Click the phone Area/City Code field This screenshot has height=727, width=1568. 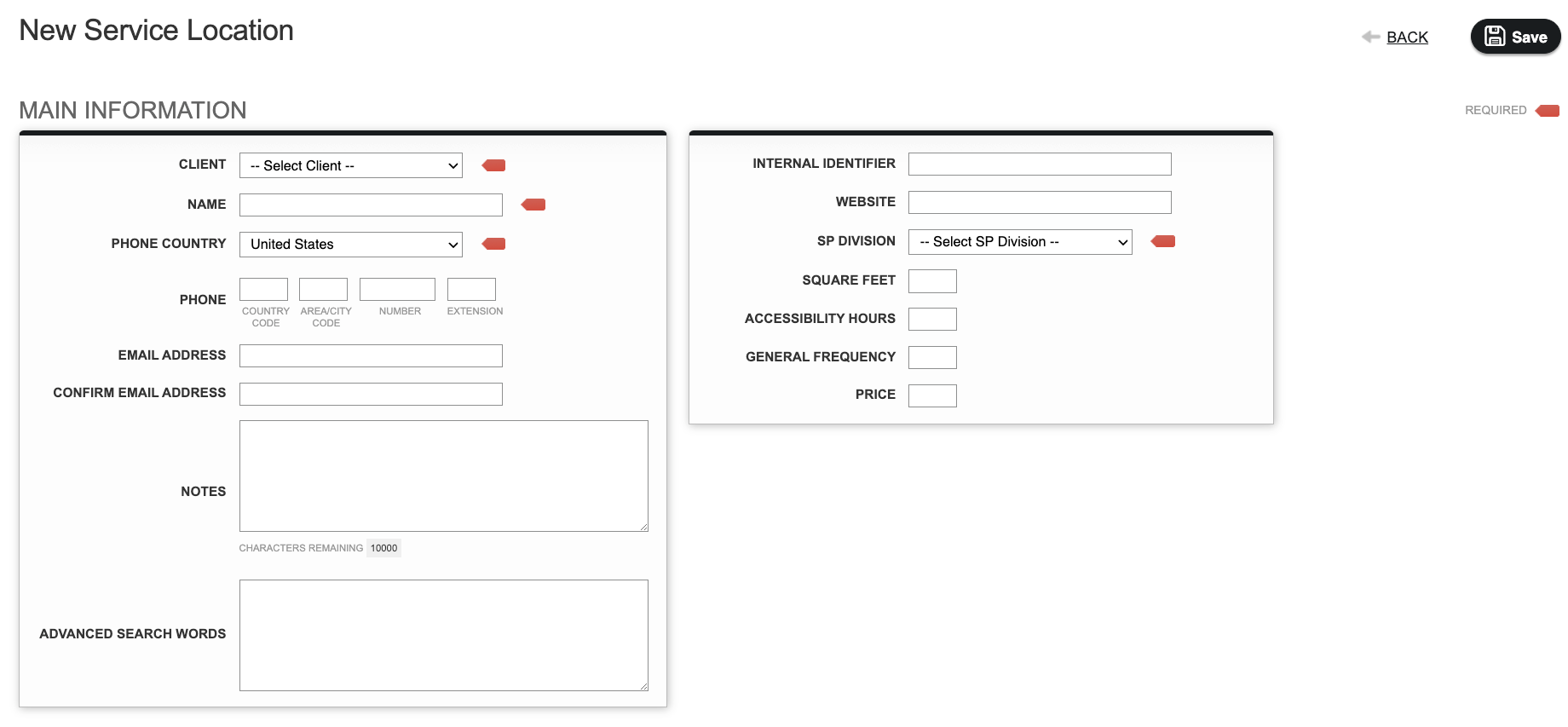[x=323, y=289]
